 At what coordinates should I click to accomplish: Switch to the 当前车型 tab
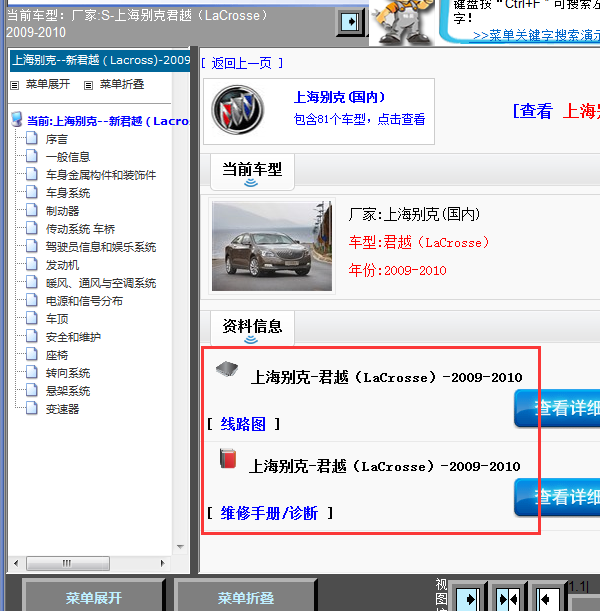252,172
